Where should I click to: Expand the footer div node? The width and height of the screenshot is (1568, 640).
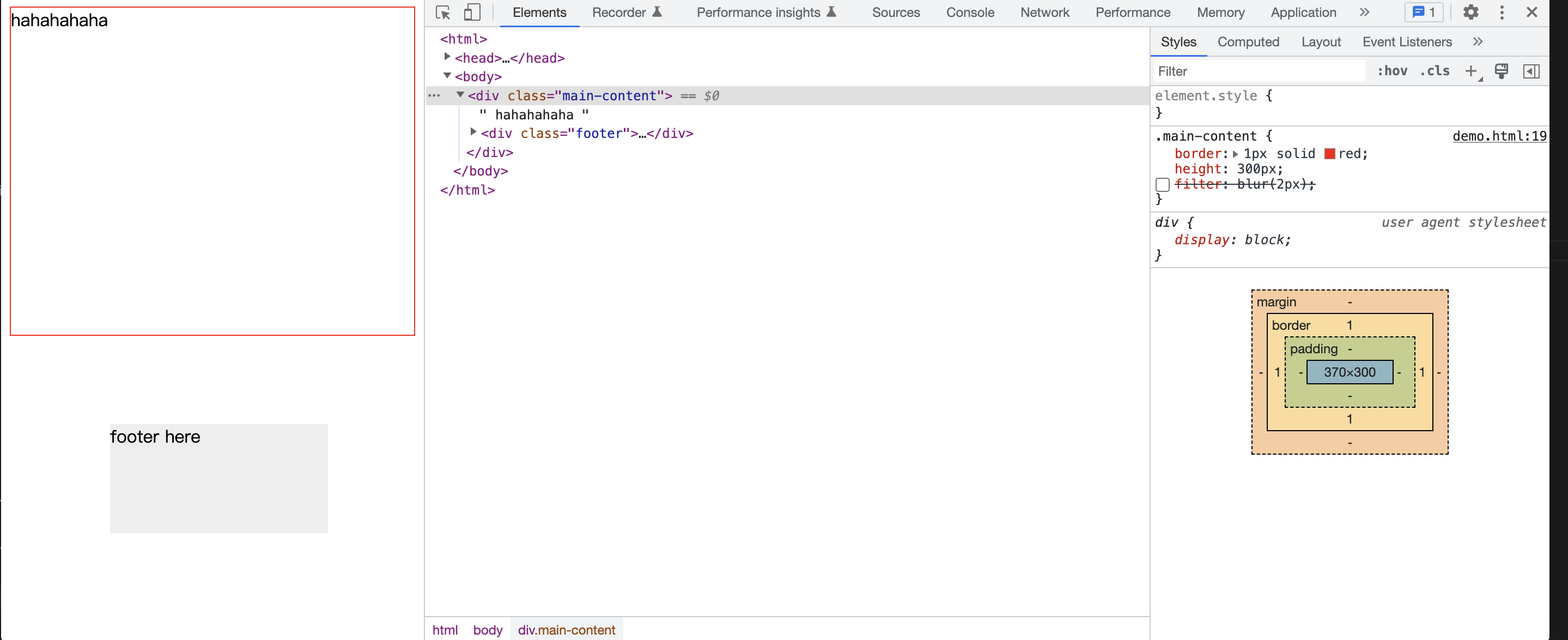tap(473, 132)
